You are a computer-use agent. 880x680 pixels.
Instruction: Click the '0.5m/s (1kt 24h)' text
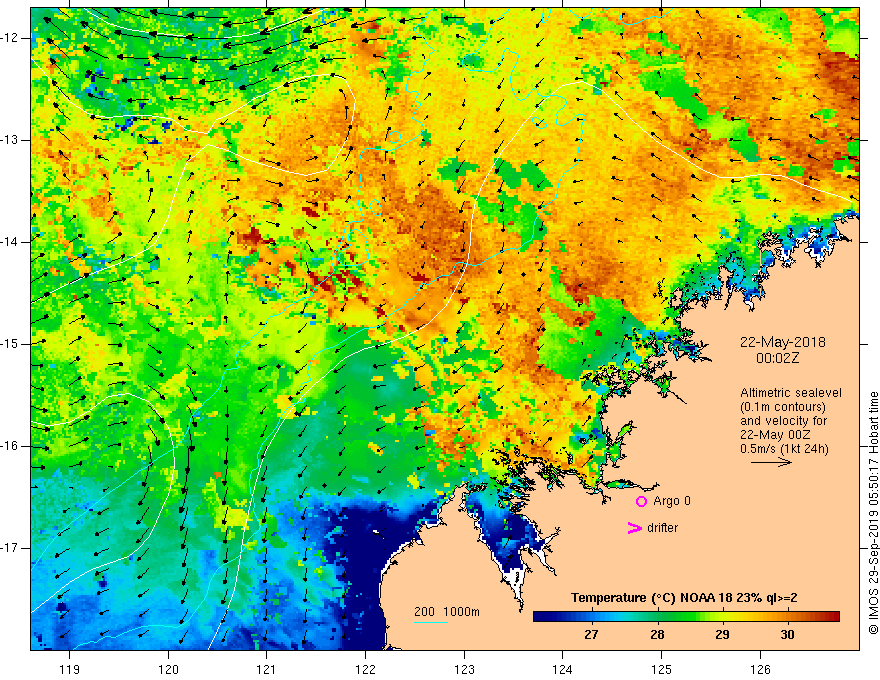pos(784,449)
